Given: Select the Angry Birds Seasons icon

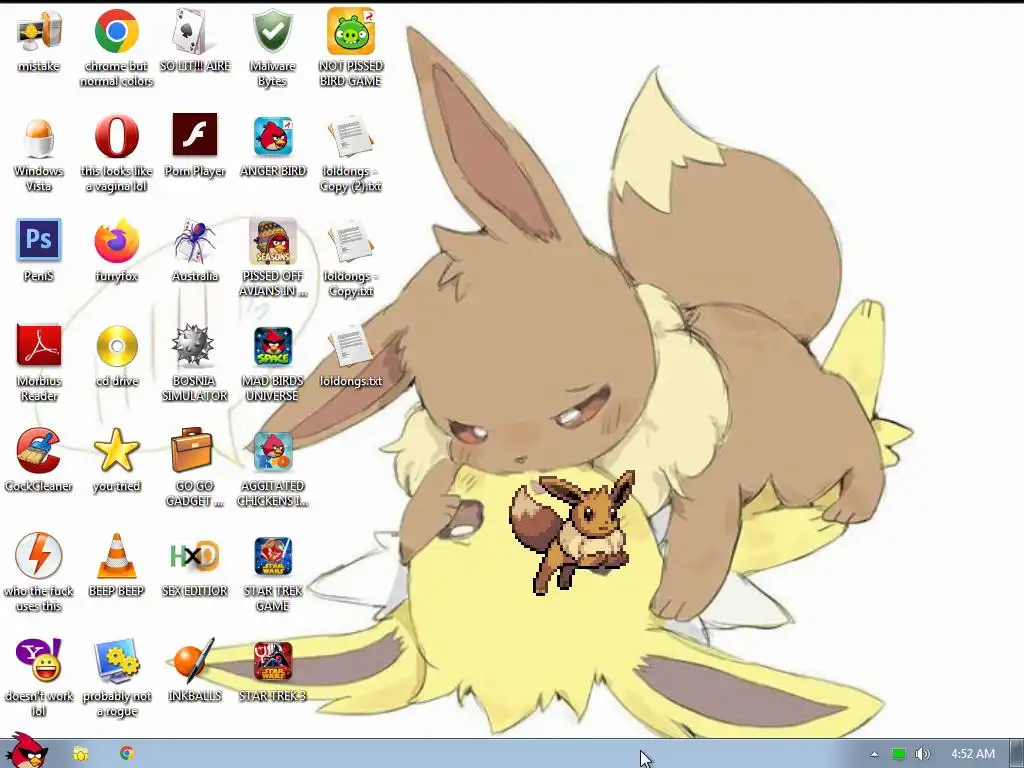Looking at the screenshot, I should pos(273,241).
